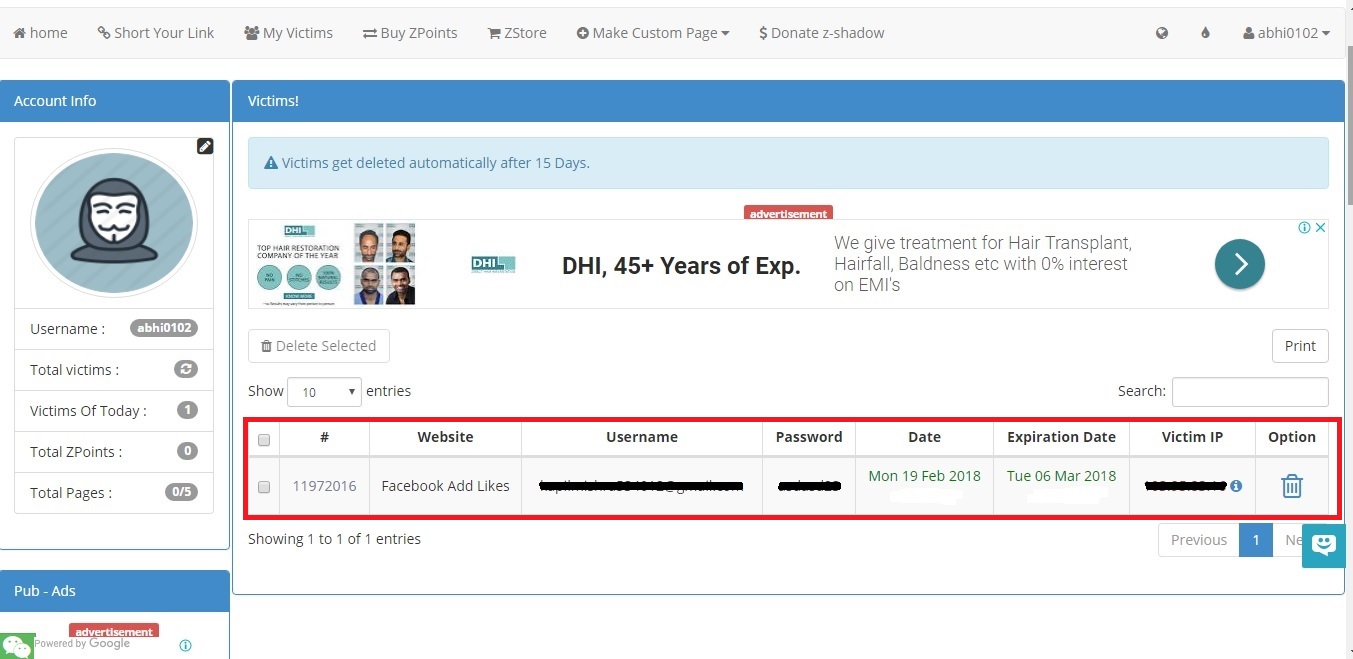Go to the home page
Image resolution: width=1353 pixels, height=659 pixels.
point(40,33)
